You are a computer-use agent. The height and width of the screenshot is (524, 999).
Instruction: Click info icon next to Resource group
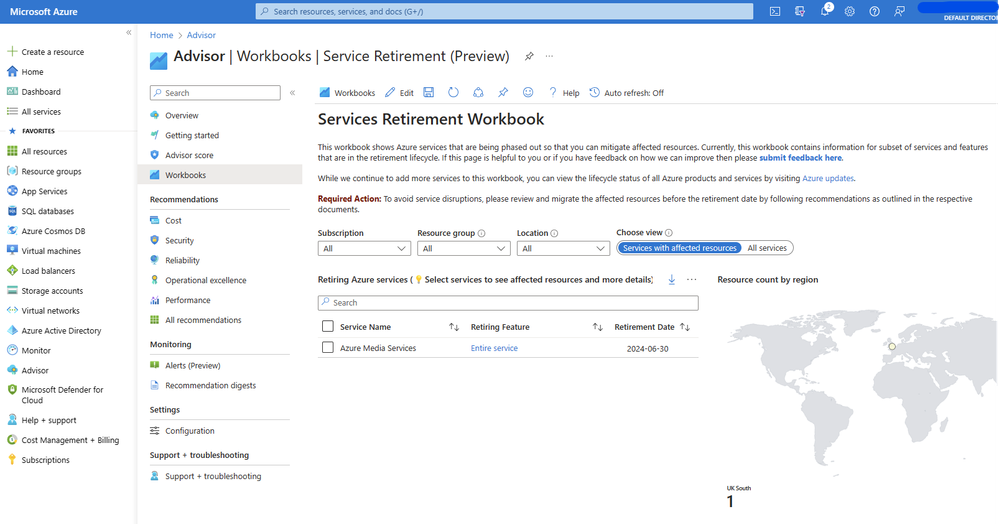(x=482, y=233)
